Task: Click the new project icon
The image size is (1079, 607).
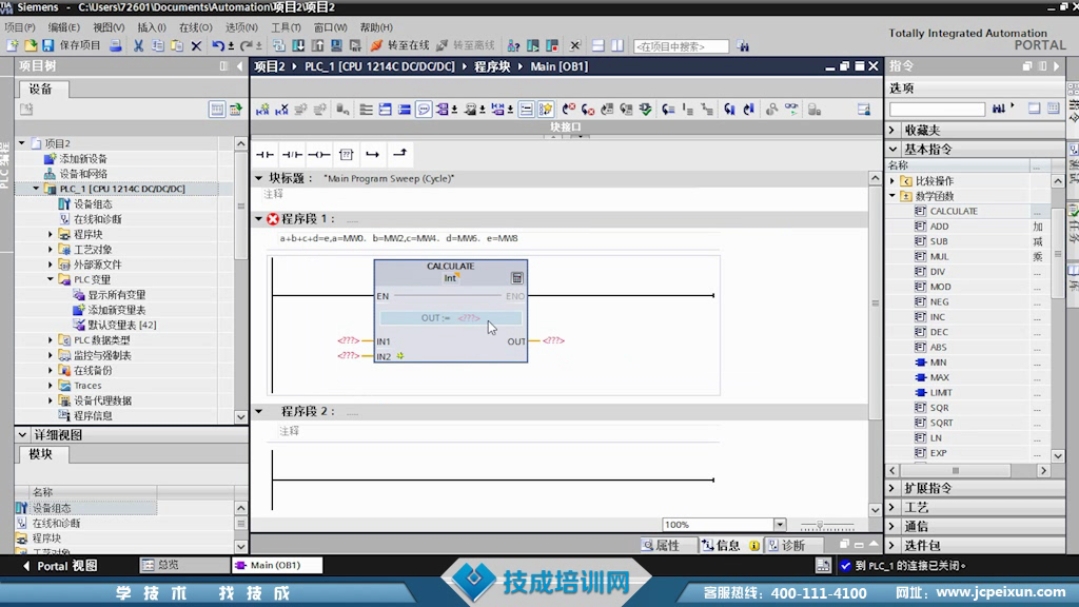Action: (x=12, y=45)
